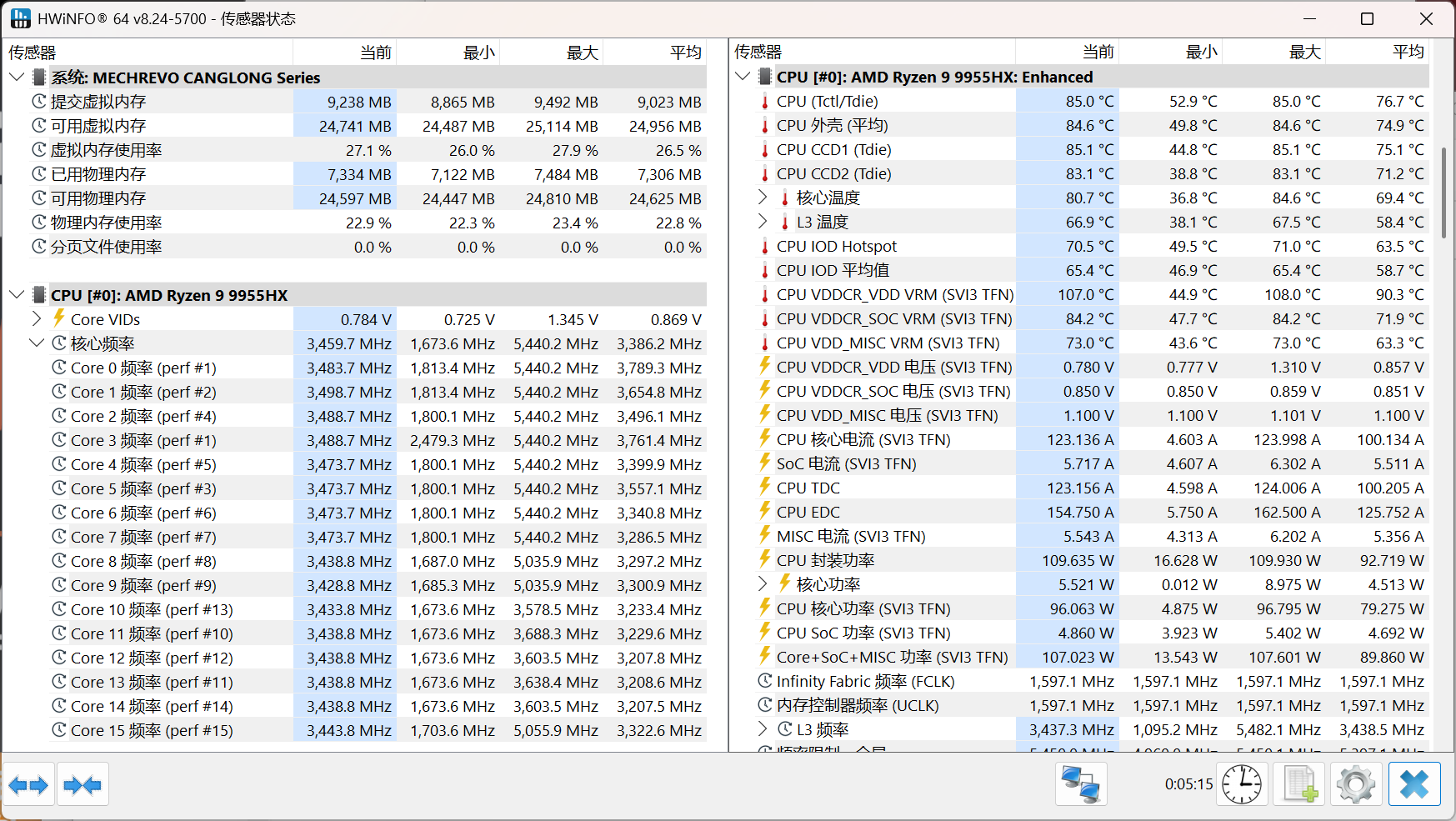
Task: Click the HWiNFO app icon in title bar
Action: coord(20,18)
